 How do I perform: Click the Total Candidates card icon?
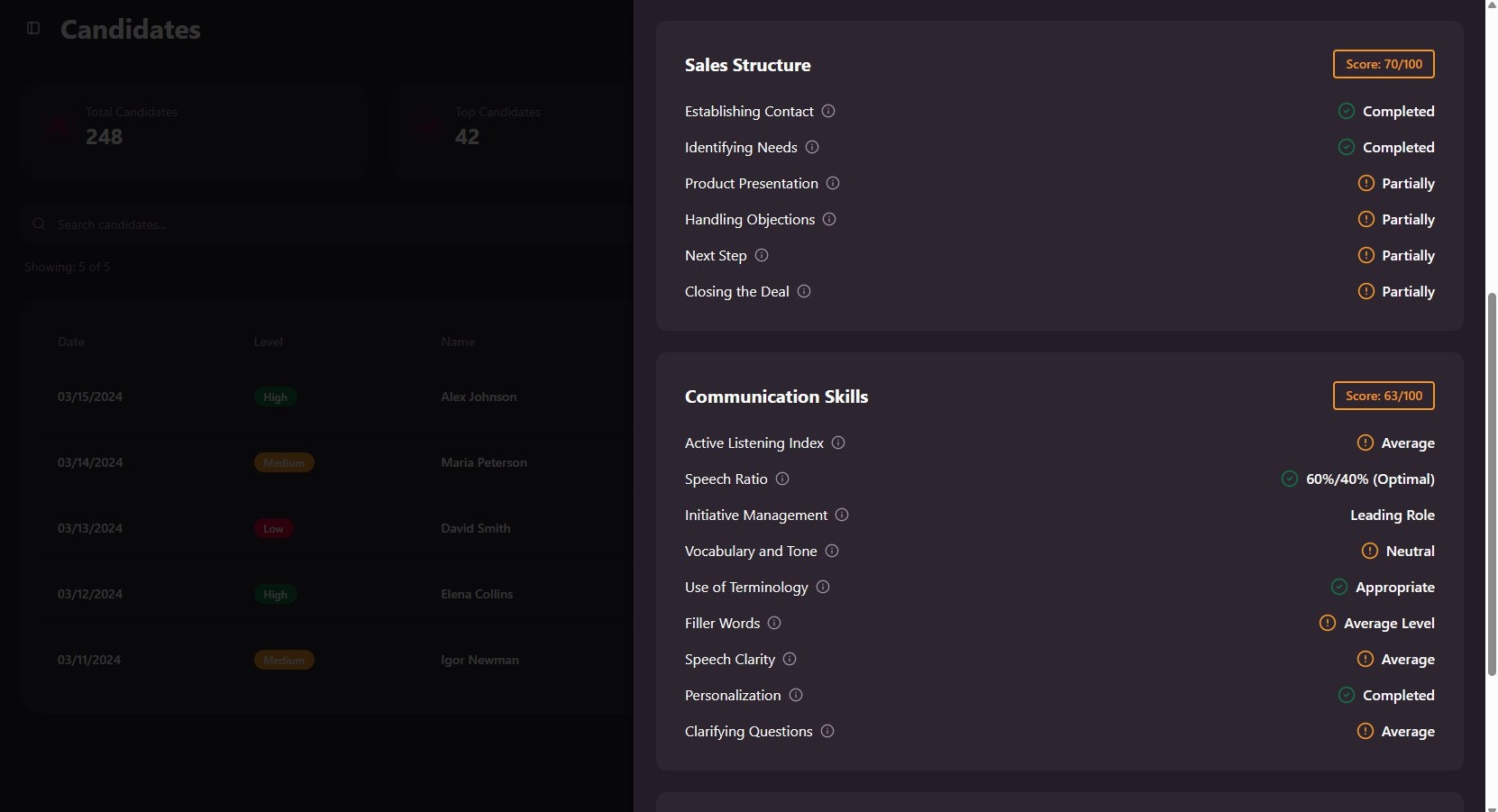click(58, 126)
